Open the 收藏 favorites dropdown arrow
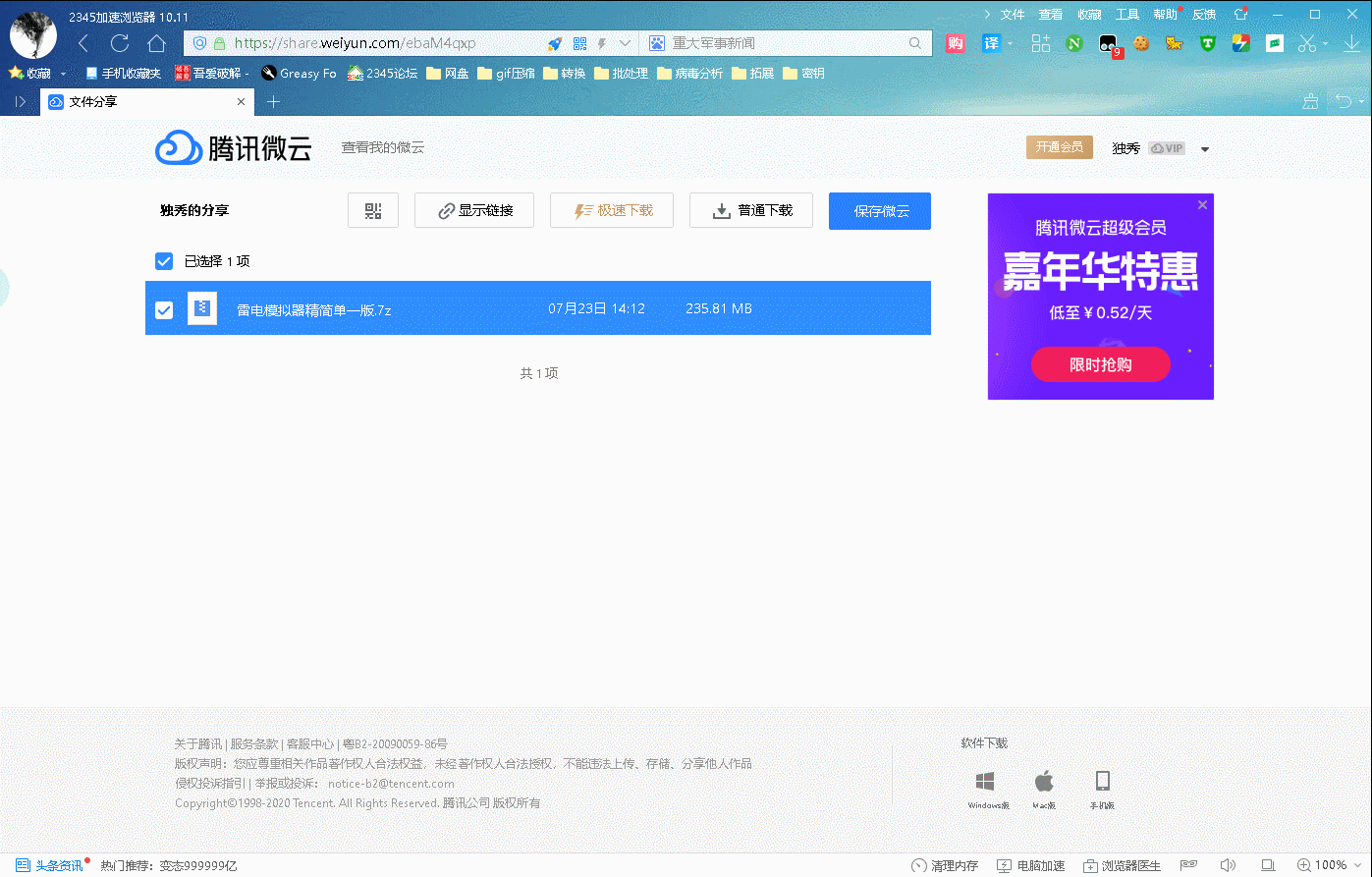Screen dimensions: 1372x877 [64, 74]
